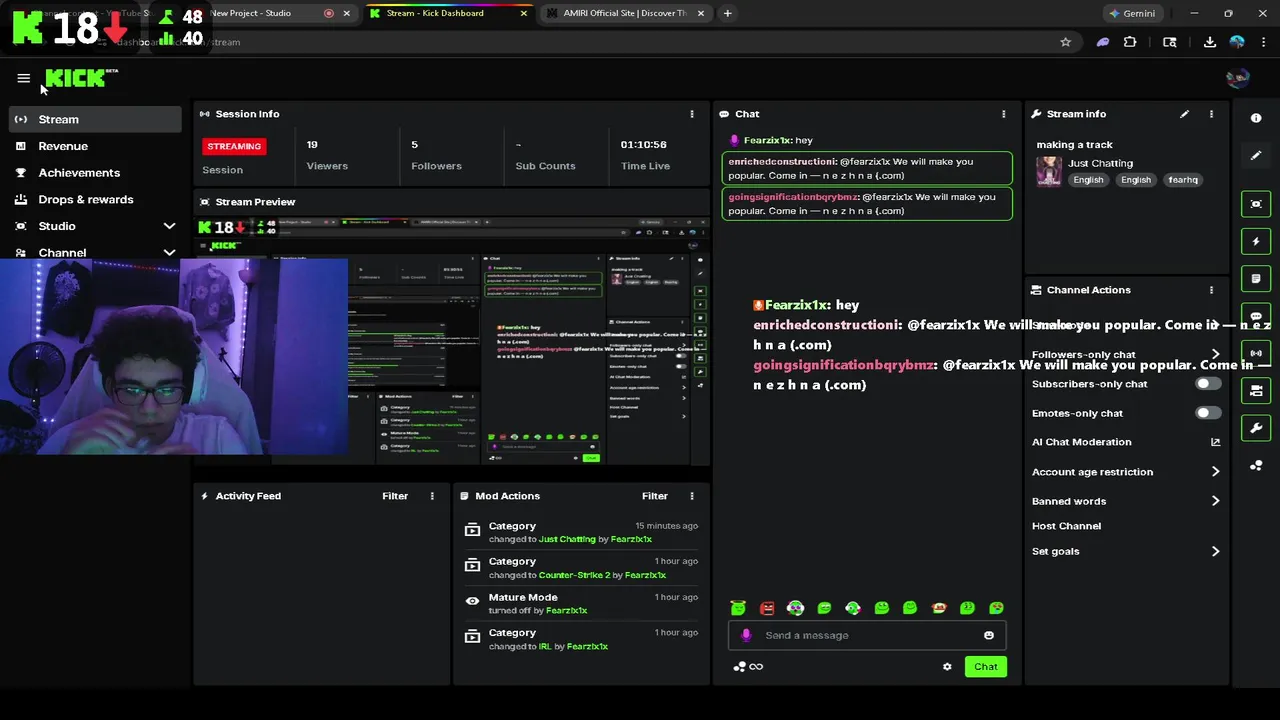Viewport: 1280px width, 720px height.
Task: Click the red STREAMING status badge
Action: (234, 146)
